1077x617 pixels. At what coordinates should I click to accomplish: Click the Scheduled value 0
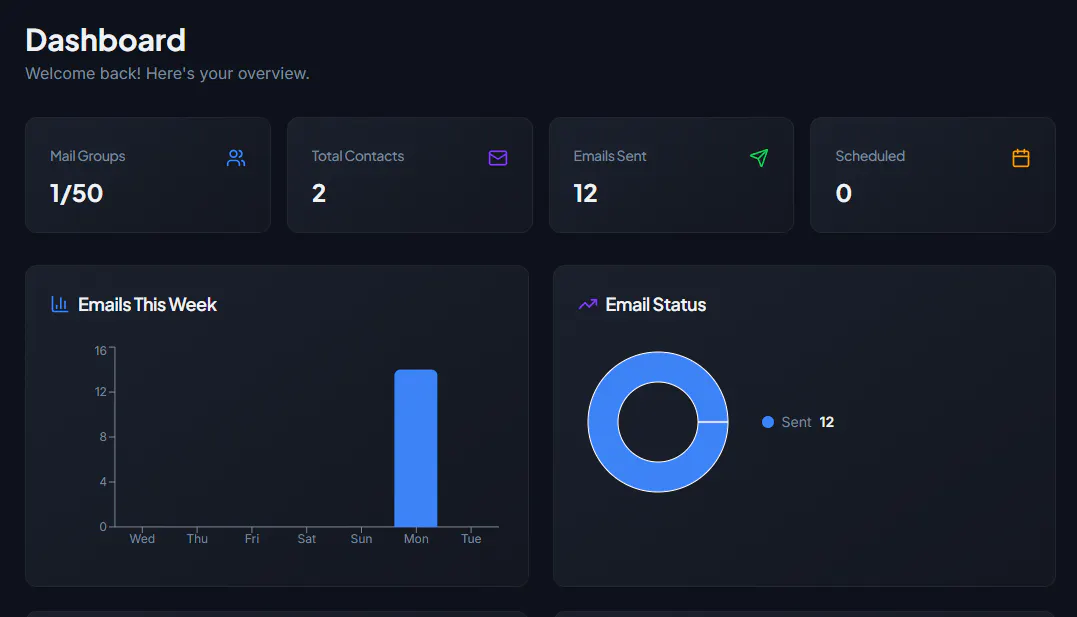click(x=843, y=193)
